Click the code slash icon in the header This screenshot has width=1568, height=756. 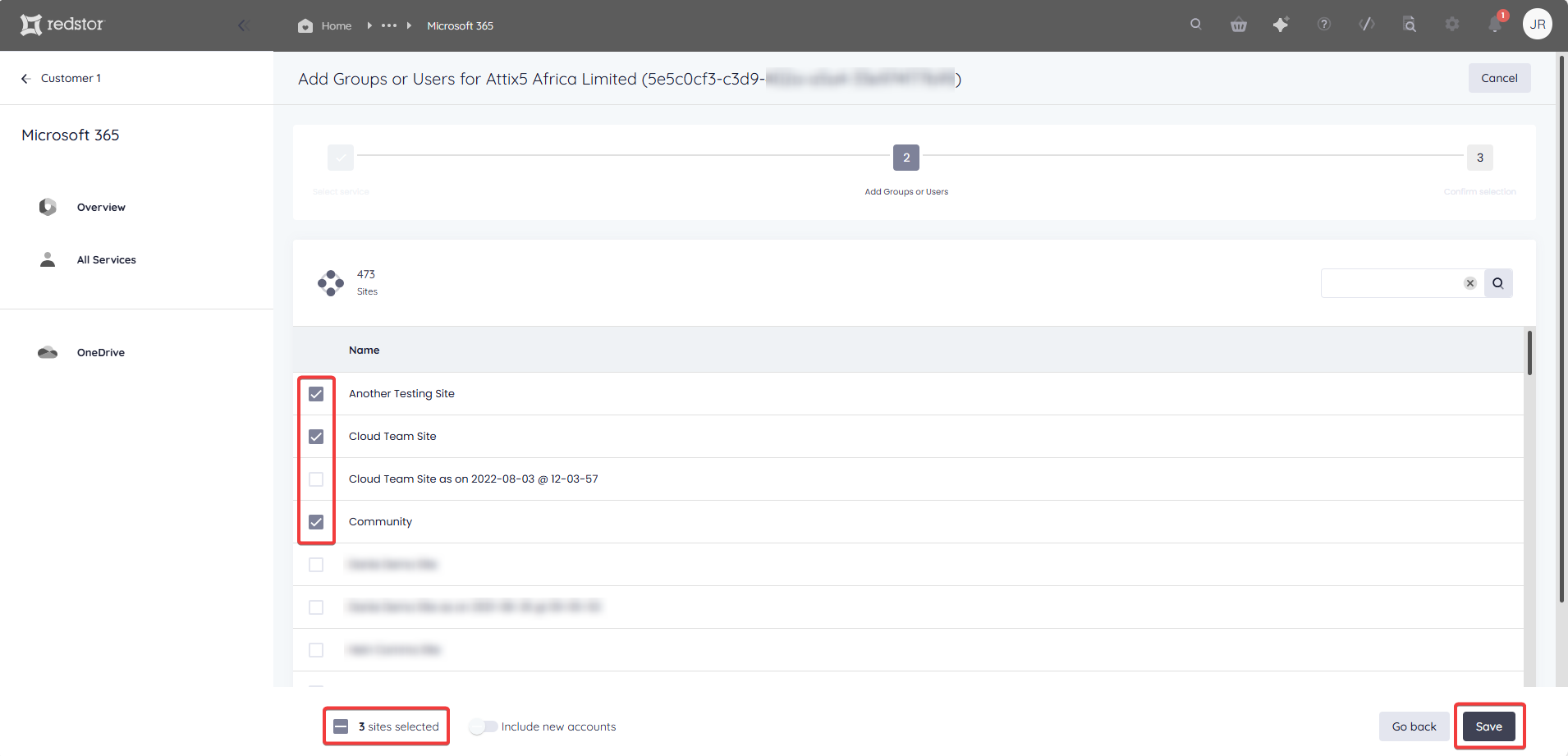tap(1367, 25)
